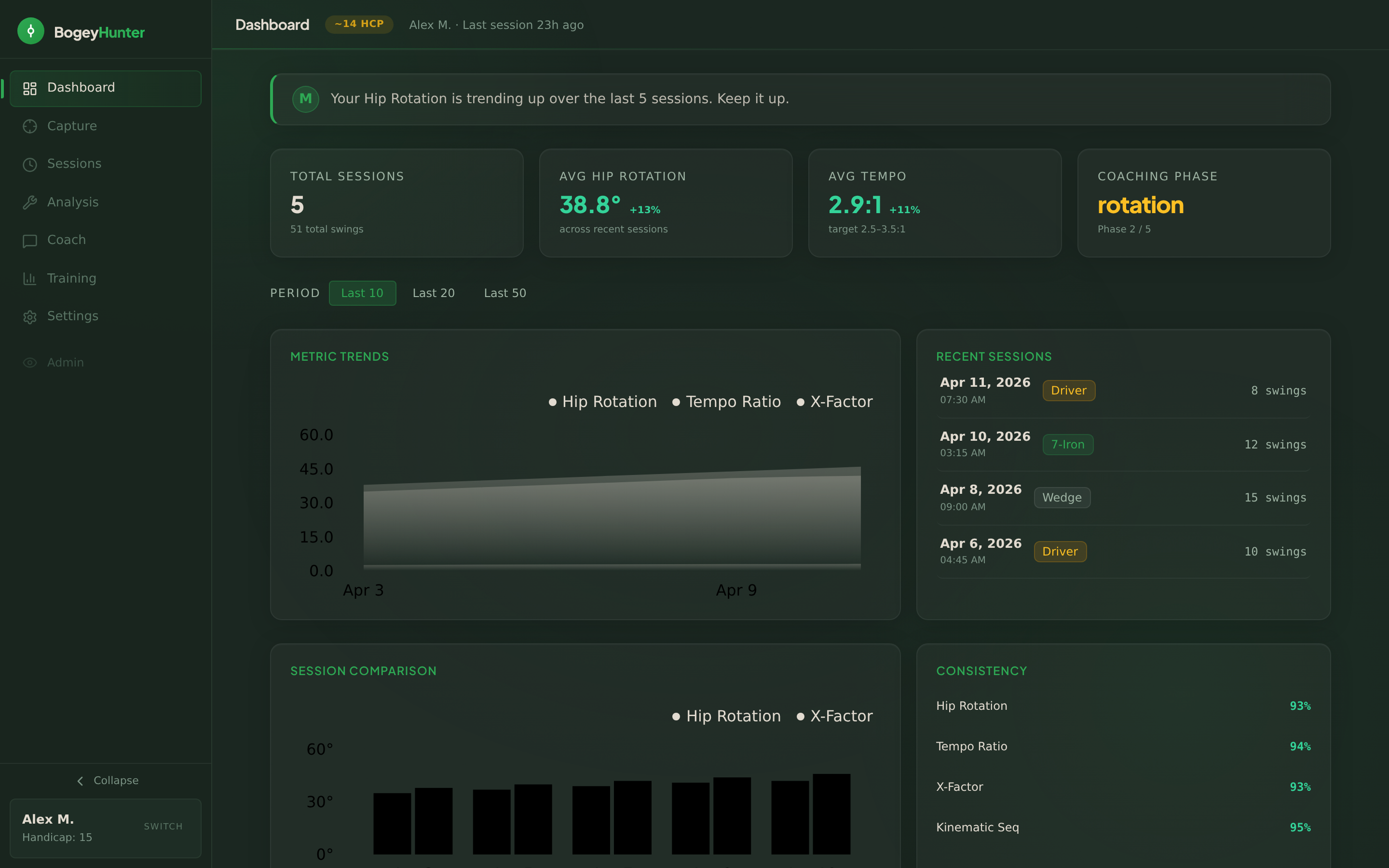Click the Wedge tag
Viewport: 1389px width, 868px height.
(1062, 498)
